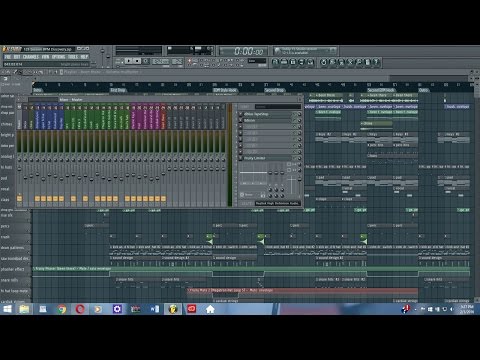Viewport: 480px width, 360px height.
Task: Jump to the First Drop playlist marker
Action: pyautogui.click(x=118, y=90)
